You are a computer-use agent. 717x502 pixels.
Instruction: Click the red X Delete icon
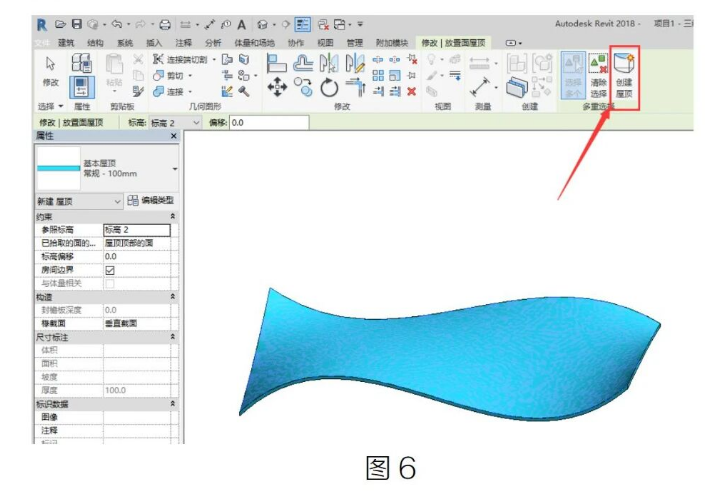pyautogui.click(x=412, y=91)
